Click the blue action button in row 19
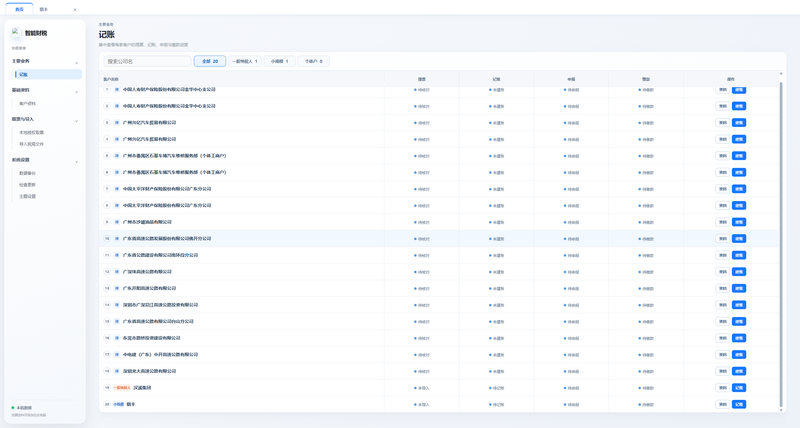This screenshot has height=428, width=800. [739, 388]
